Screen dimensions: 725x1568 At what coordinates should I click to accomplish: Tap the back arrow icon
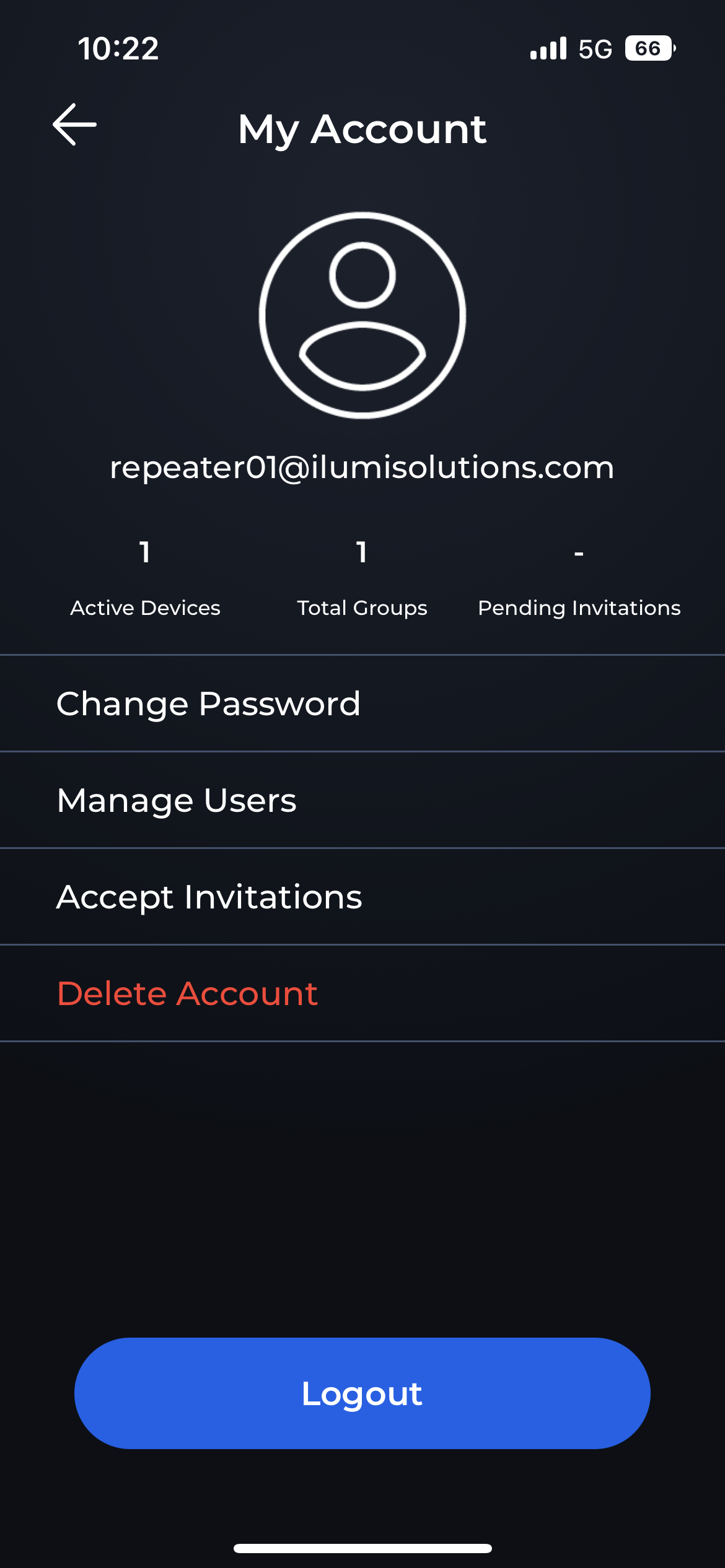point(74,124)
